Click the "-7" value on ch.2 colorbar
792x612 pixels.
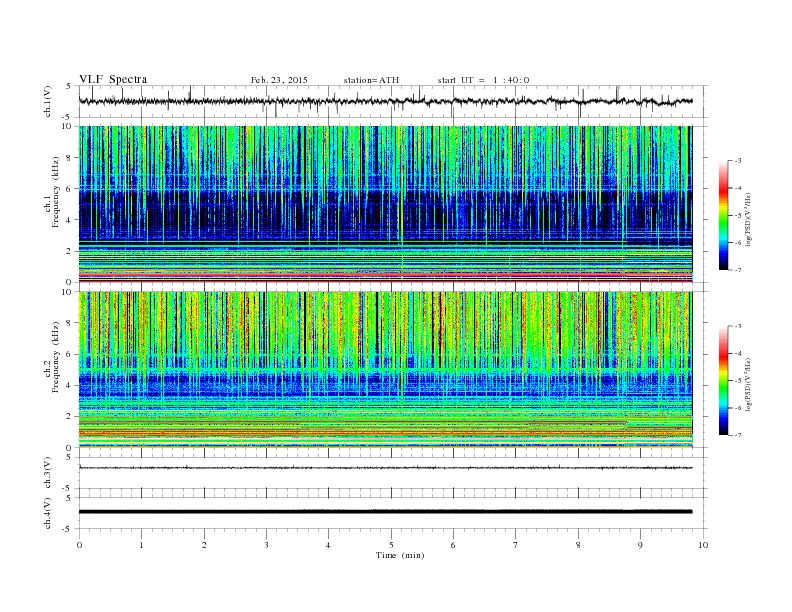[737, 435]
